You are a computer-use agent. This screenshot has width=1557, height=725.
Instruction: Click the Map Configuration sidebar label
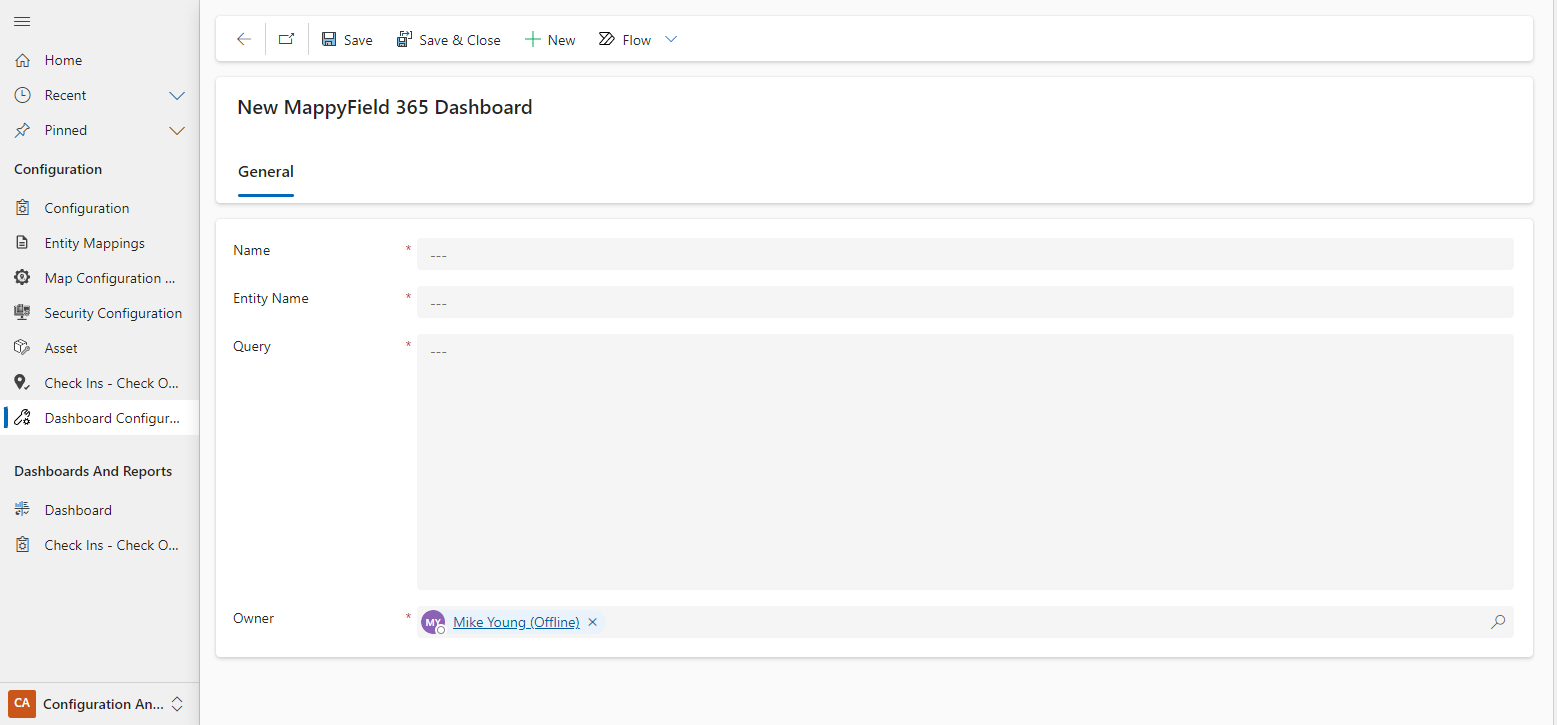point(110,278)
